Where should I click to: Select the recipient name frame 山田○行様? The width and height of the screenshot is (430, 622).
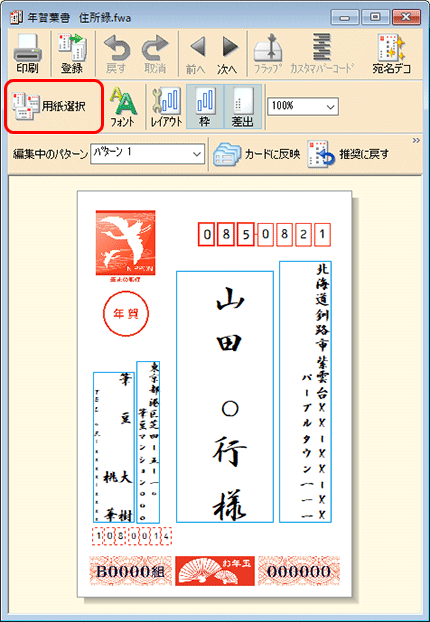[225, 397]
